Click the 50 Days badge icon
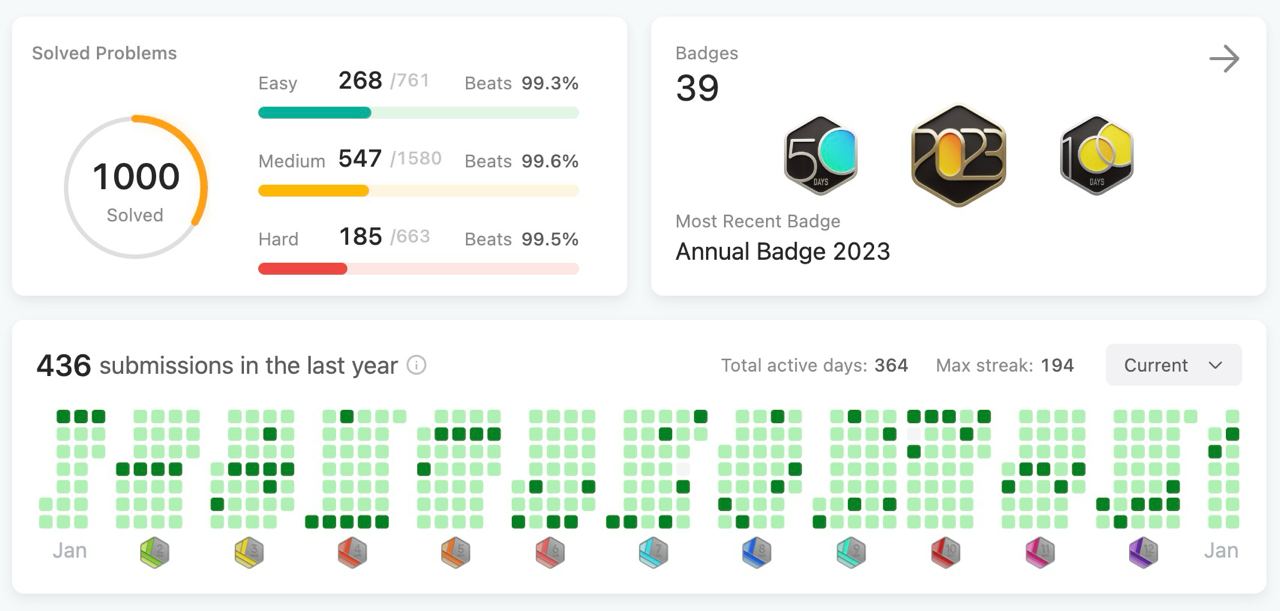1280x611 pixels. [x=821, y=155]
